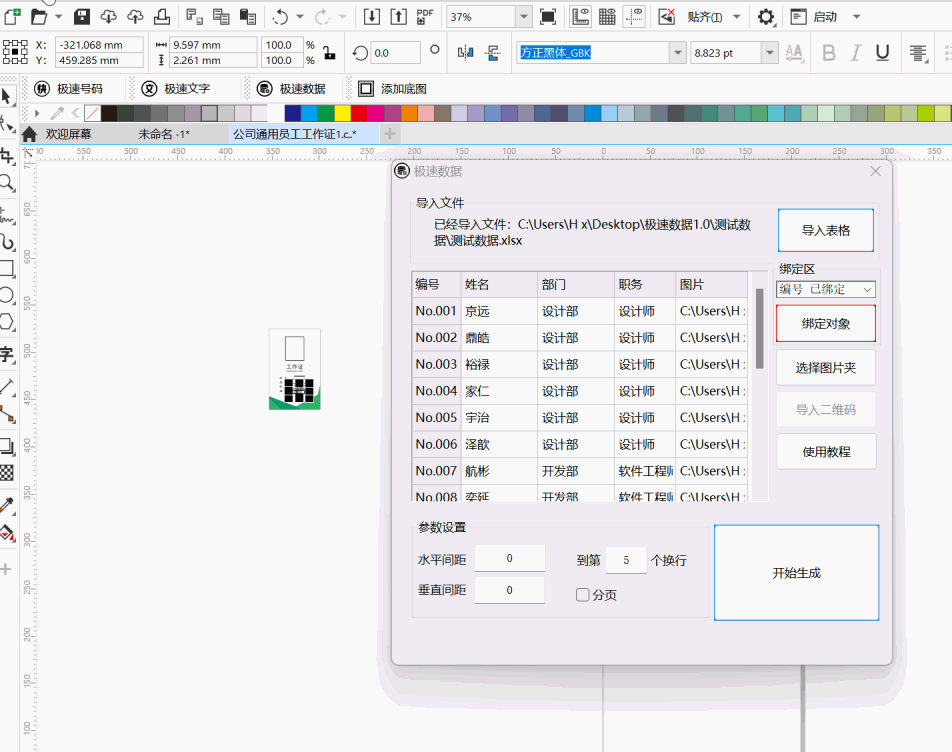Toggle rulers display
This screenshot has height=752, width=952.
[x=580, y=16]
